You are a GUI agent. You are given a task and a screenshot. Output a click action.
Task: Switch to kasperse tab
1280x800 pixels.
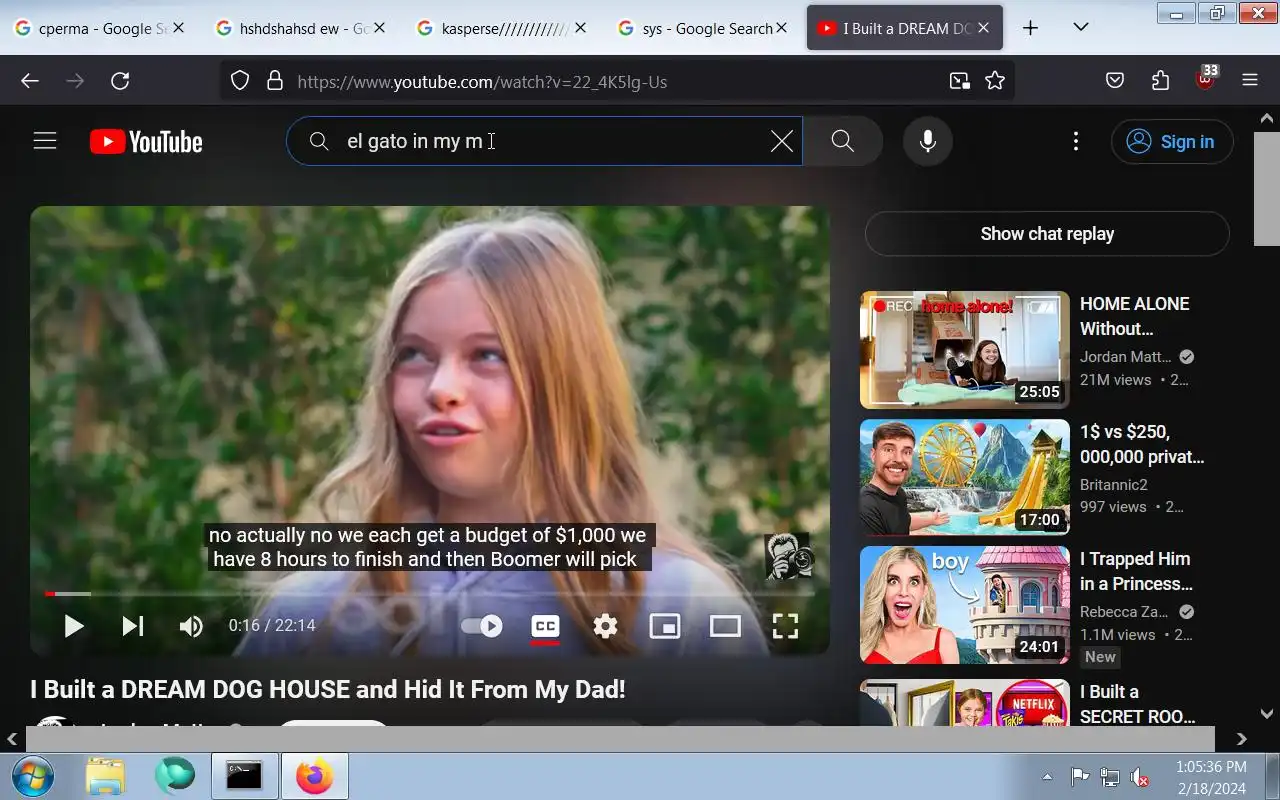pos(502,28)
